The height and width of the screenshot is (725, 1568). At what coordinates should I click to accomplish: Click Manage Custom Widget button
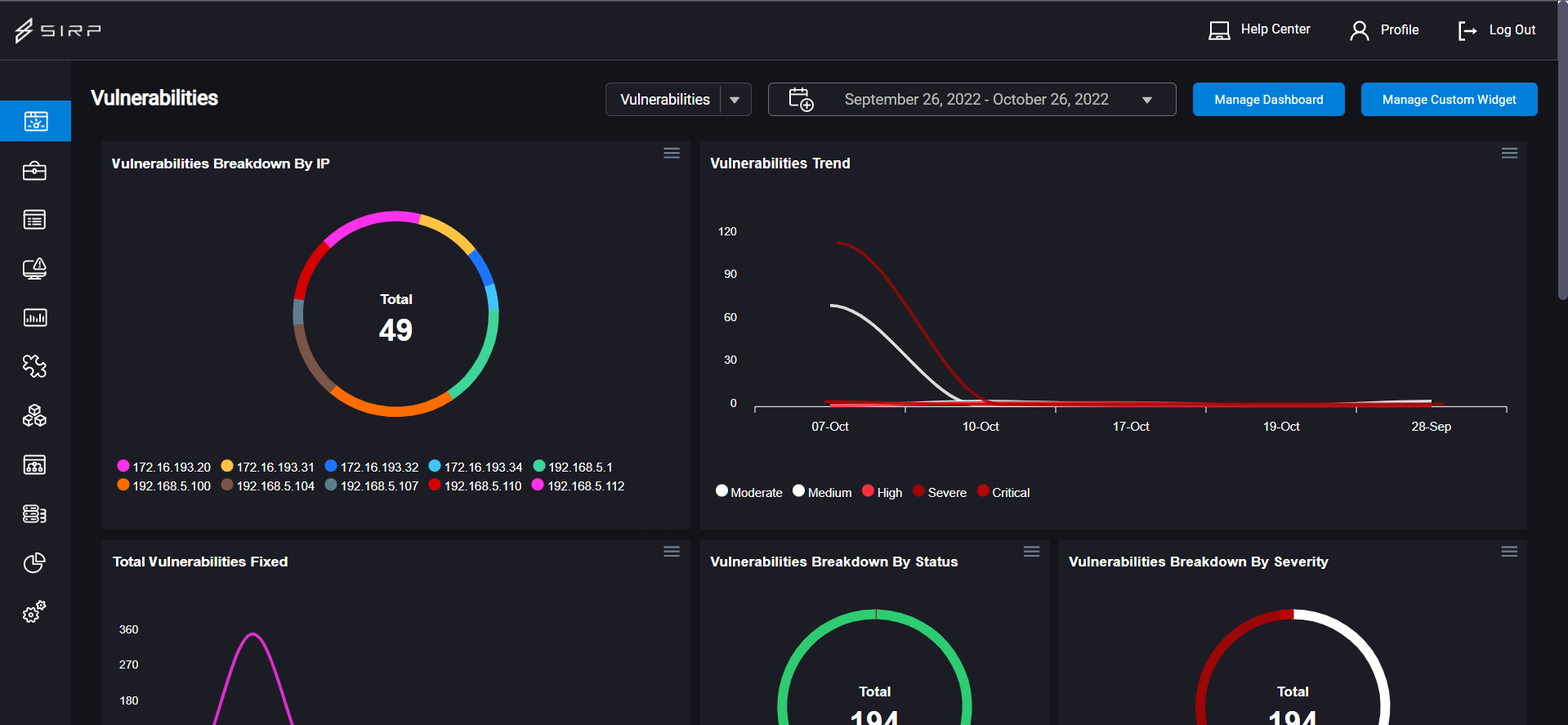pyautogui.click(x=1449, y=99)
